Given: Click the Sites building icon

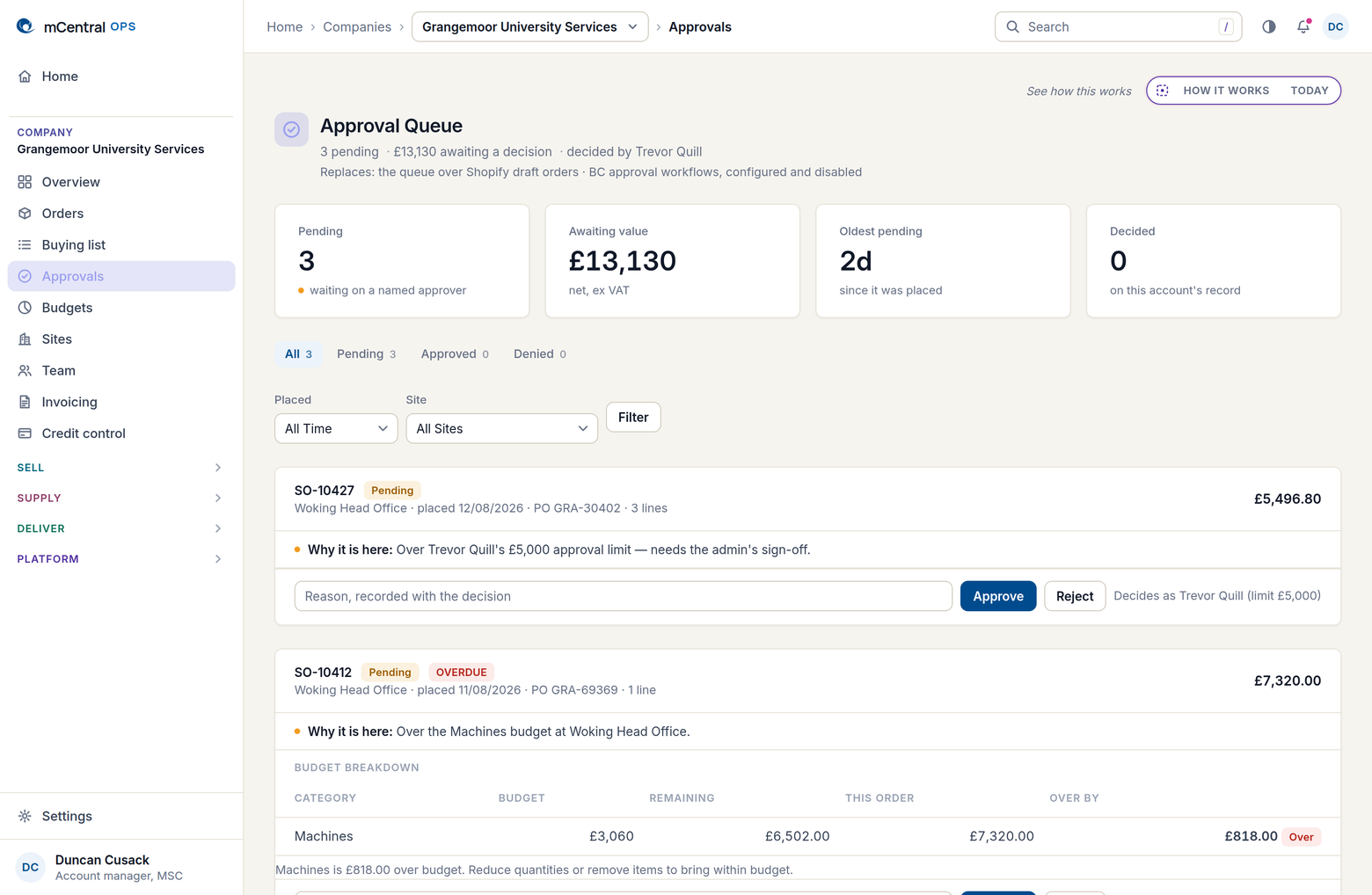Looking at the screenshot, I should click(25, 339).
